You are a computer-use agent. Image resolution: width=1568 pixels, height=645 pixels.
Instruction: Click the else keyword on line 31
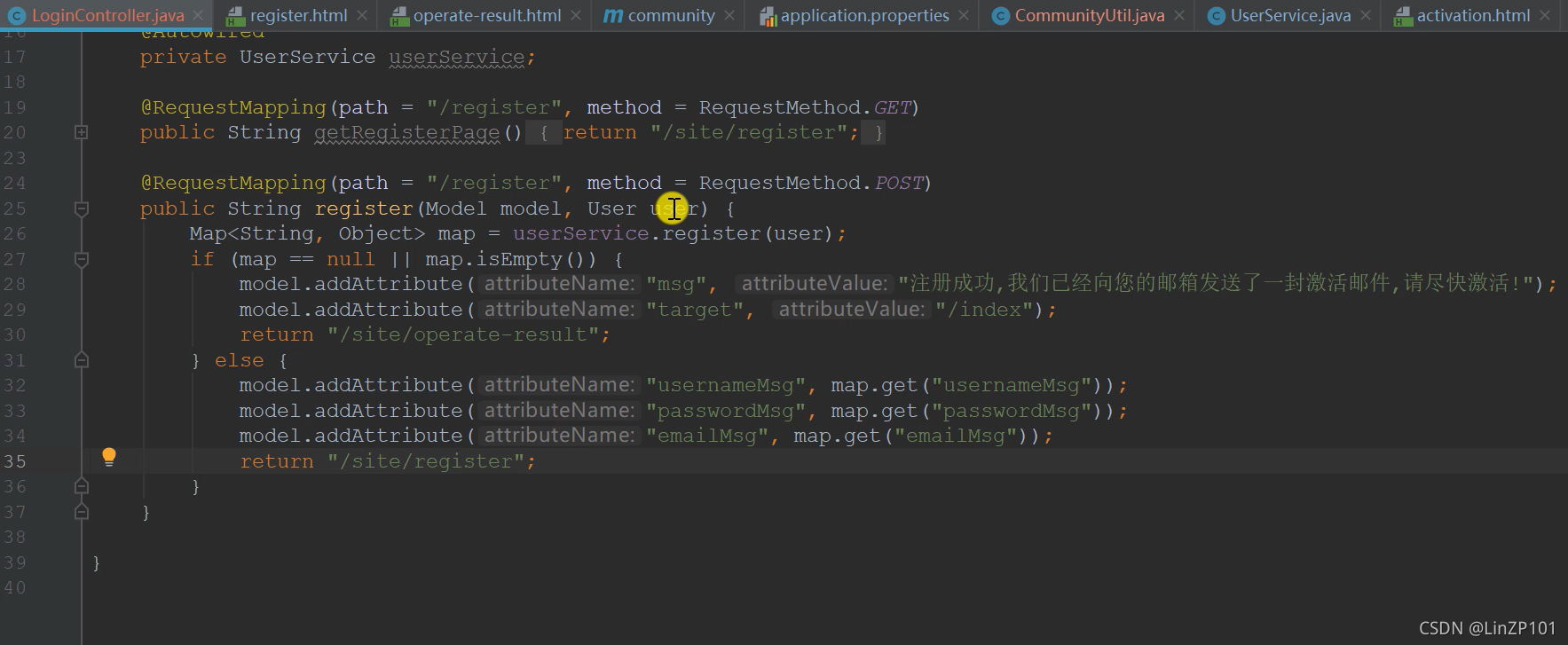240,360
